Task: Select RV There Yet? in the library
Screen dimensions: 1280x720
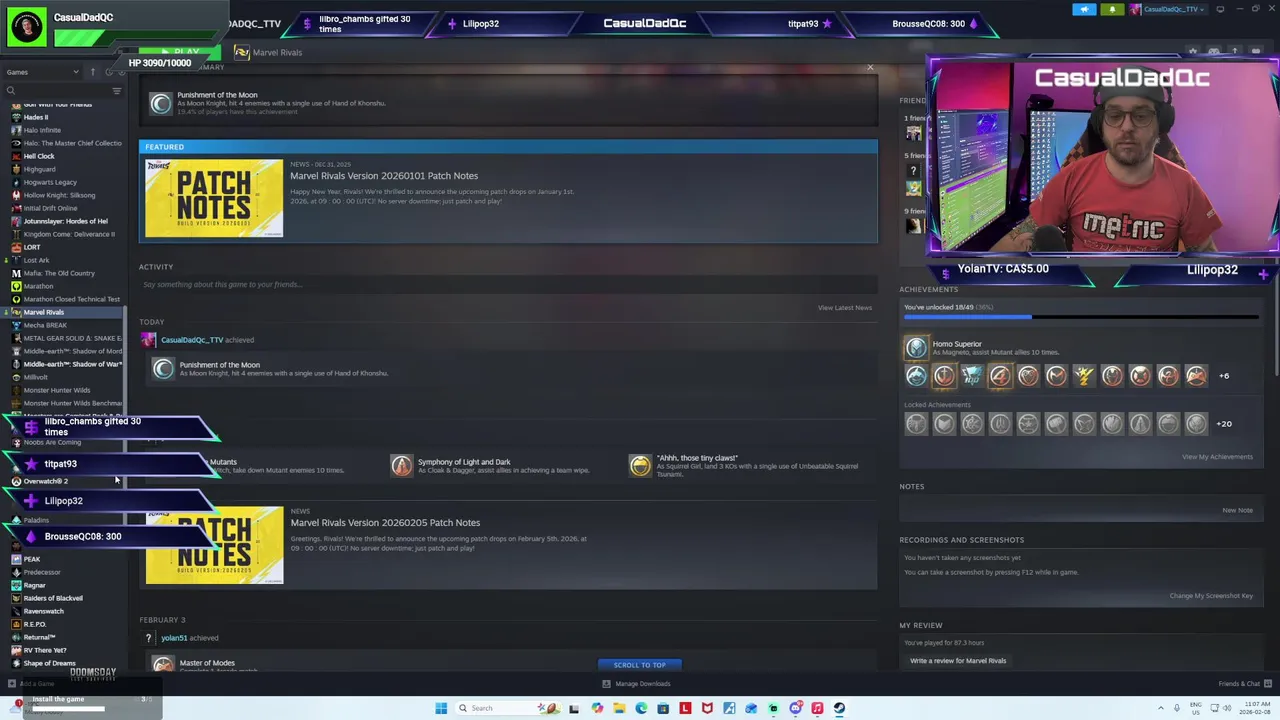Action: tap(44, 650)
